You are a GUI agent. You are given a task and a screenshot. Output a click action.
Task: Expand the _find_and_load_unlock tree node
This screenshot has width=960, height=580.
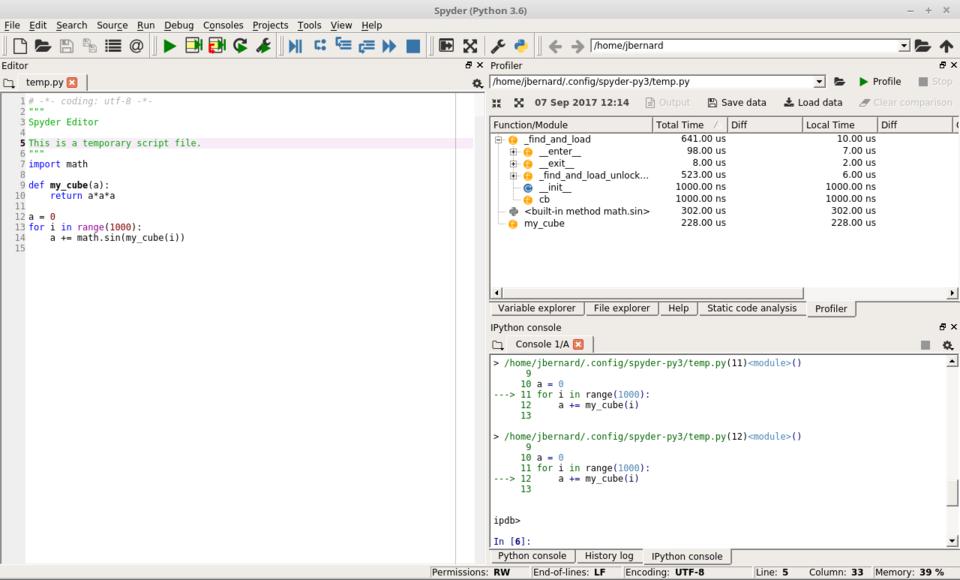513,176
